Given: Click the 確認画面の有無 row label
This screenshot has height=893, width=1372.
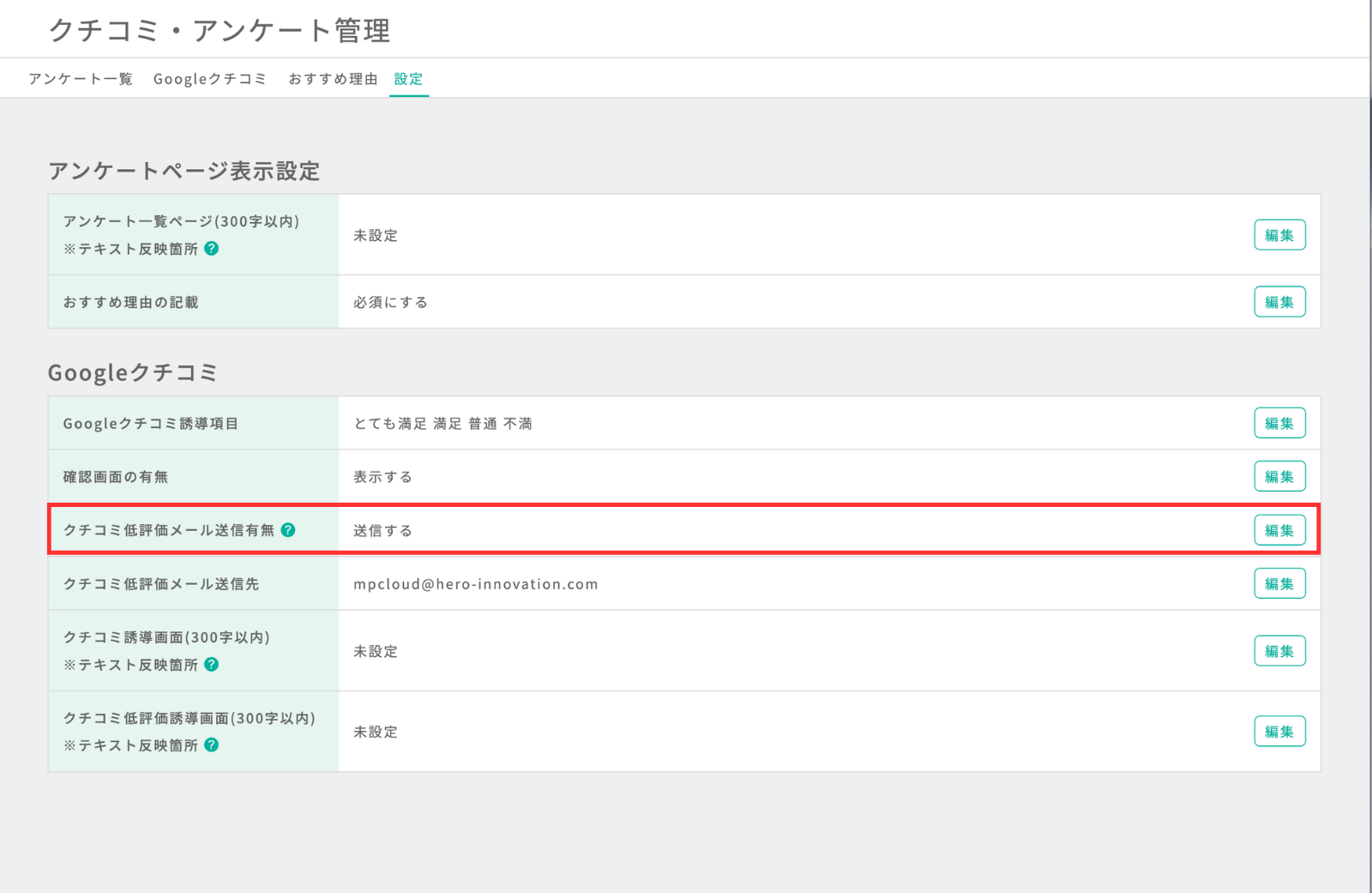Looking at the screenshot, I should coord(116,476).
